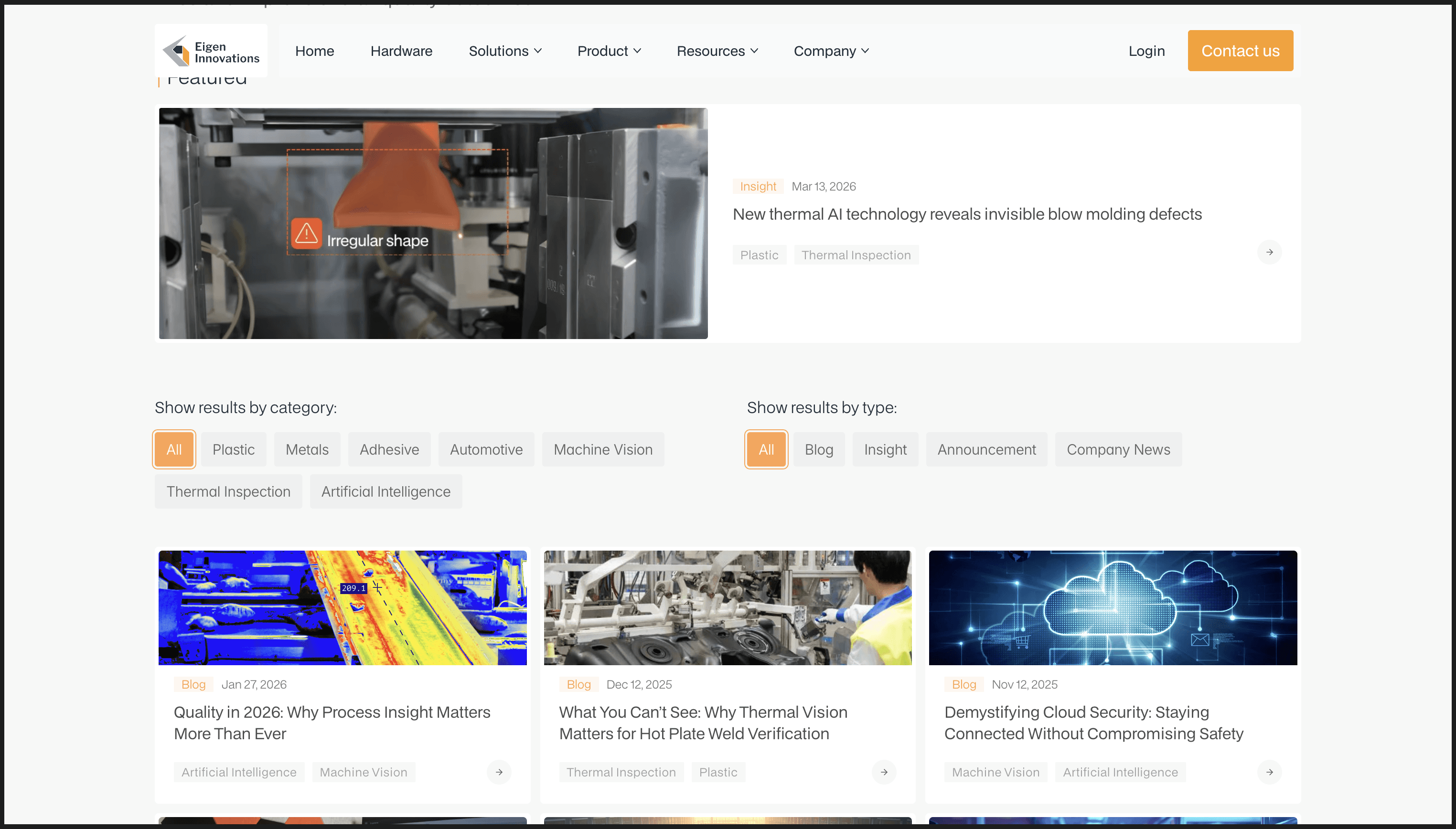Open thermal conveyor image thumbnail
Image resolution: width=1456 pixels, height=829 pixels.
coord(342,607)
